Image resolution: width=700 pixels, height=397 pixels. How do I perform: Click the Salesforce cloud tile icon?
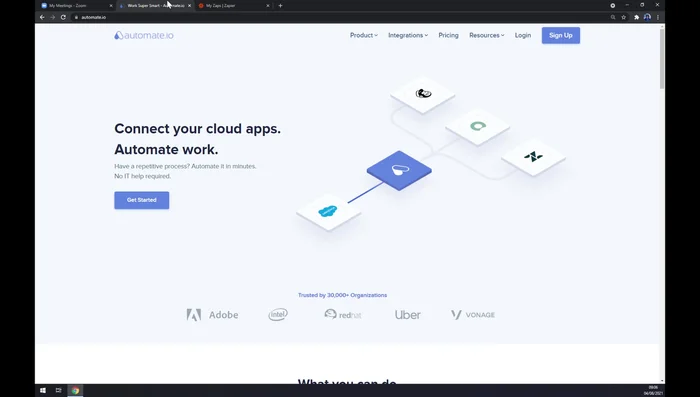[x=328, y=211]
